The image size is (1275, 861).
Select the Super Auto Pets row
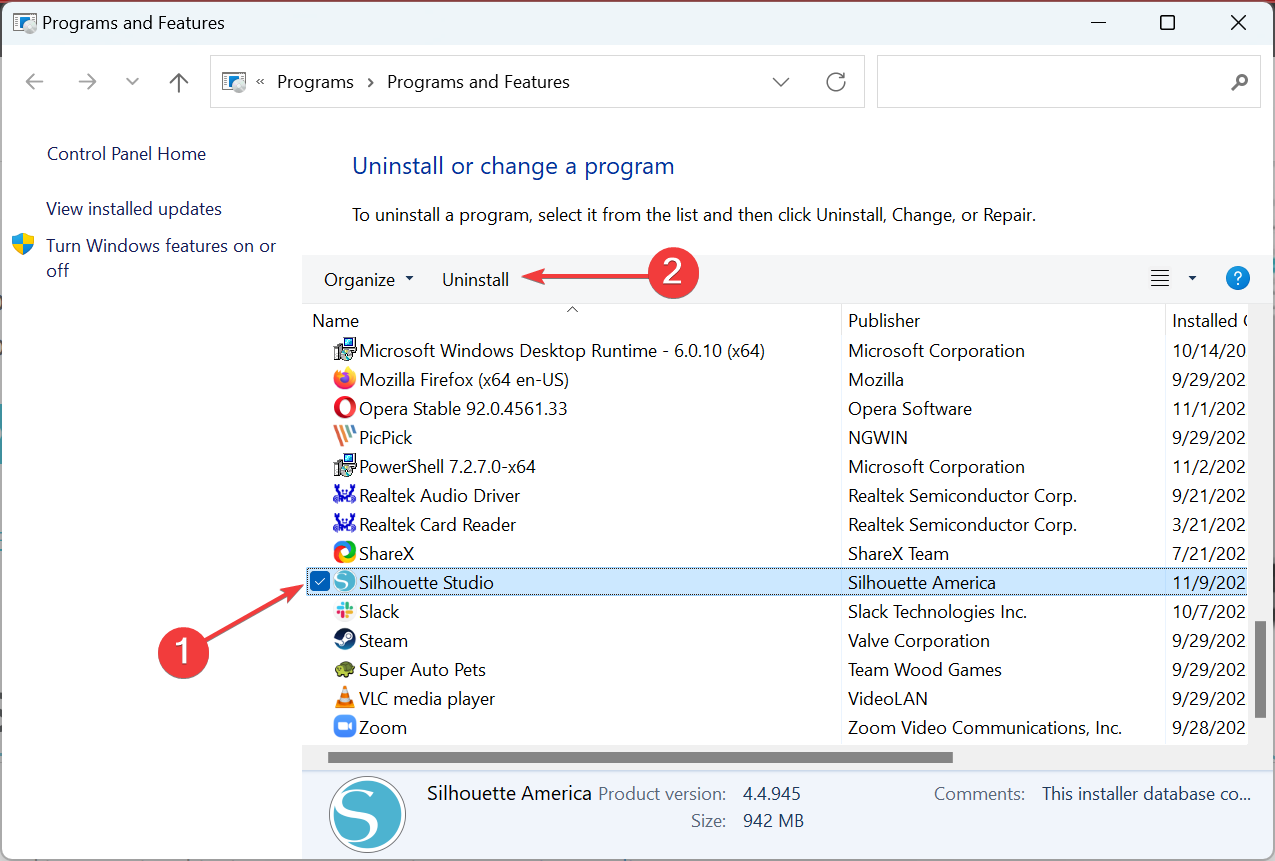coord(422,670)
